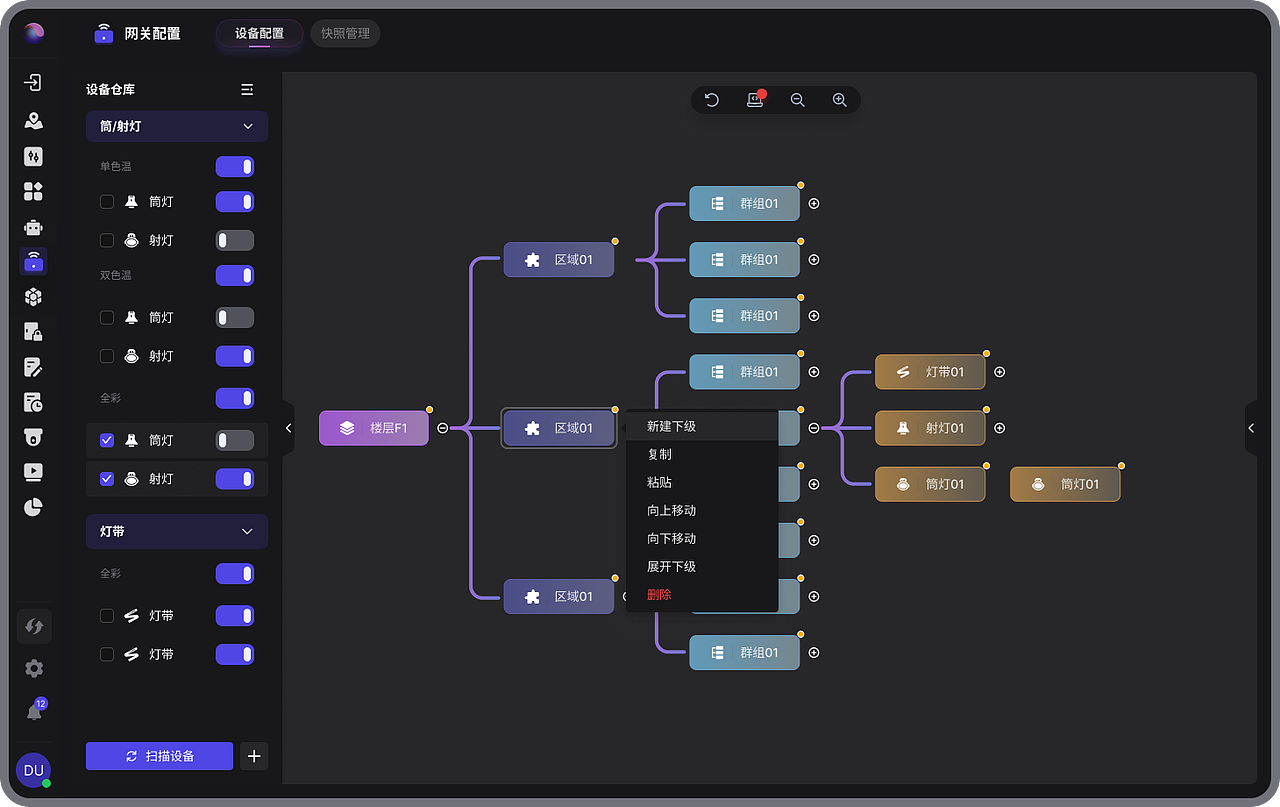This screenshot has width=1280, height=807.
Task: Click the 双色温 group label
Action: pyautogui.click(x=116, y=275)
